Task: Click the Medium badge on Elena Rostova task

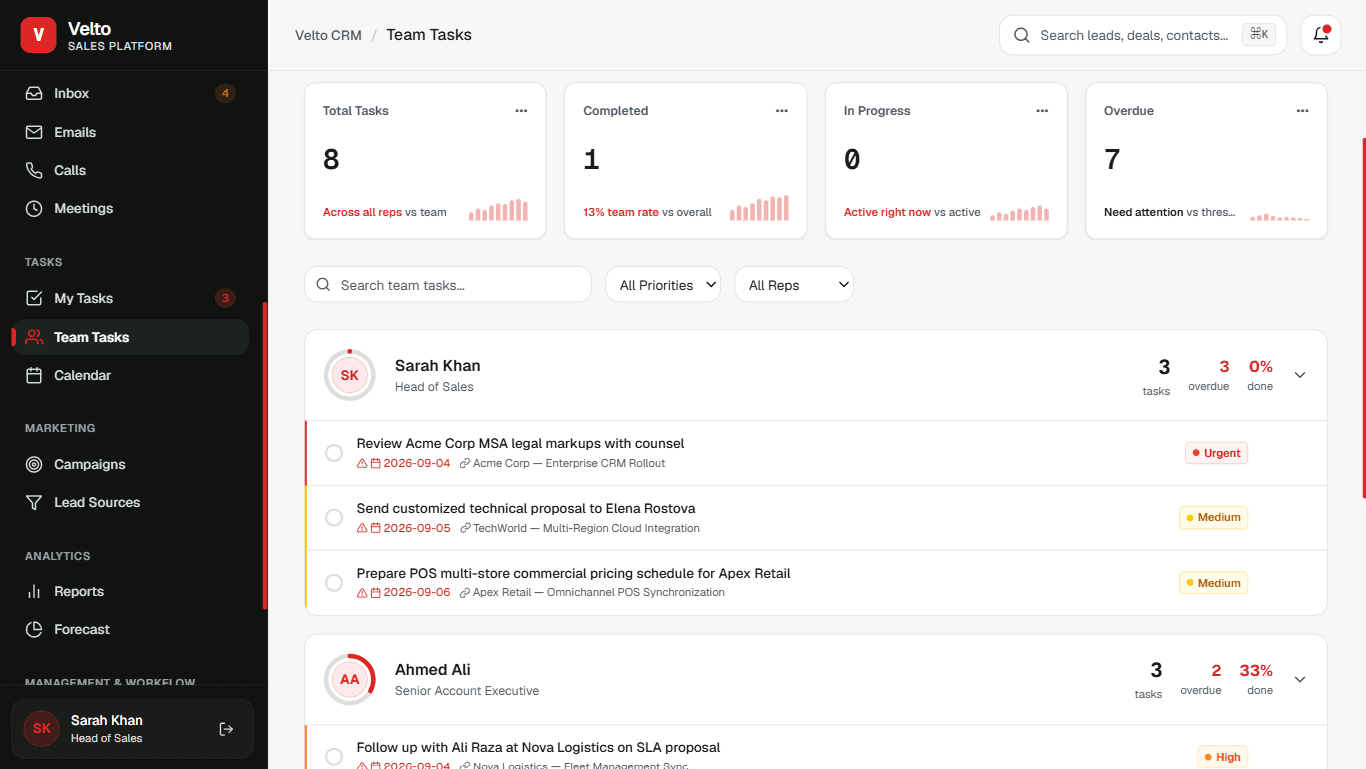Action: point(1213,518)
